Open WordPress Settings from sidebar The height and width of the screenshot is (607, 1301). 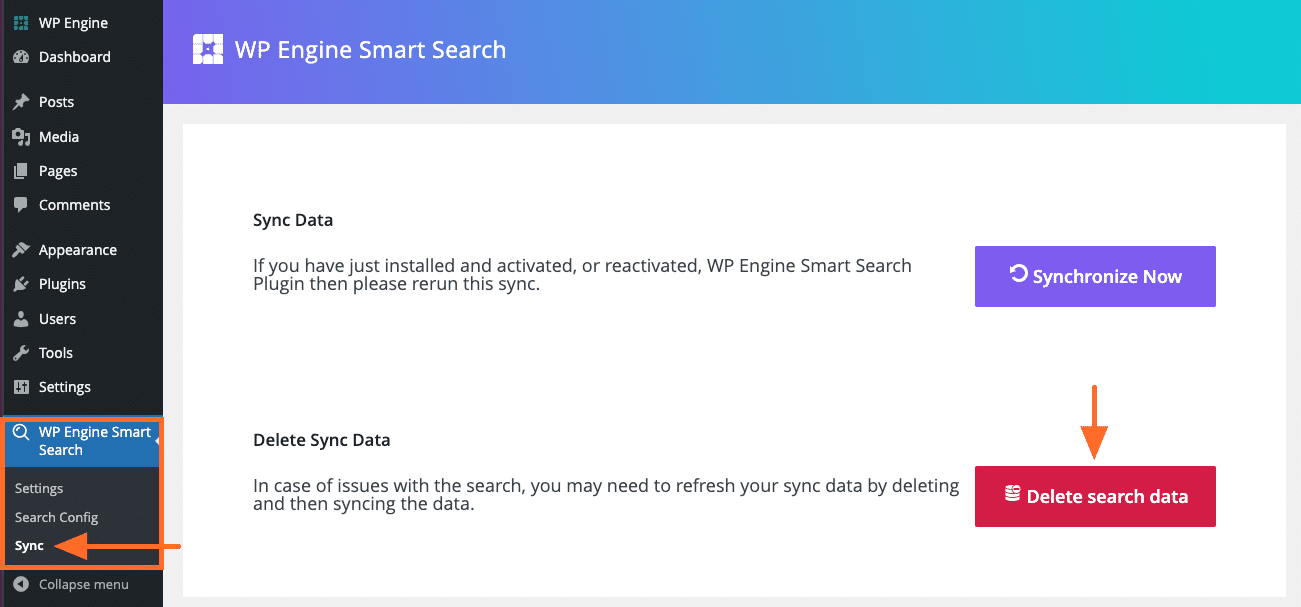[64, 387]
